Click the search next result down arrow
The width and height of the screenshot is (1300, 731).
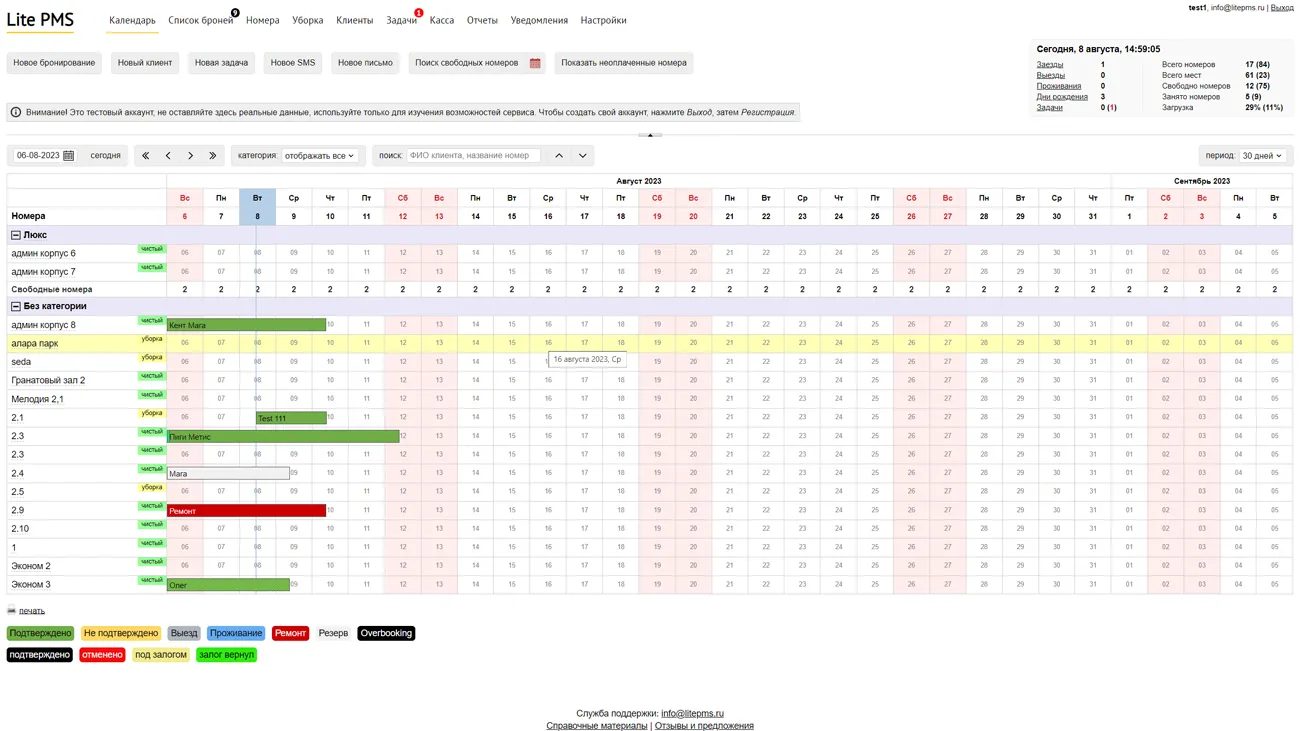(582, 156)
